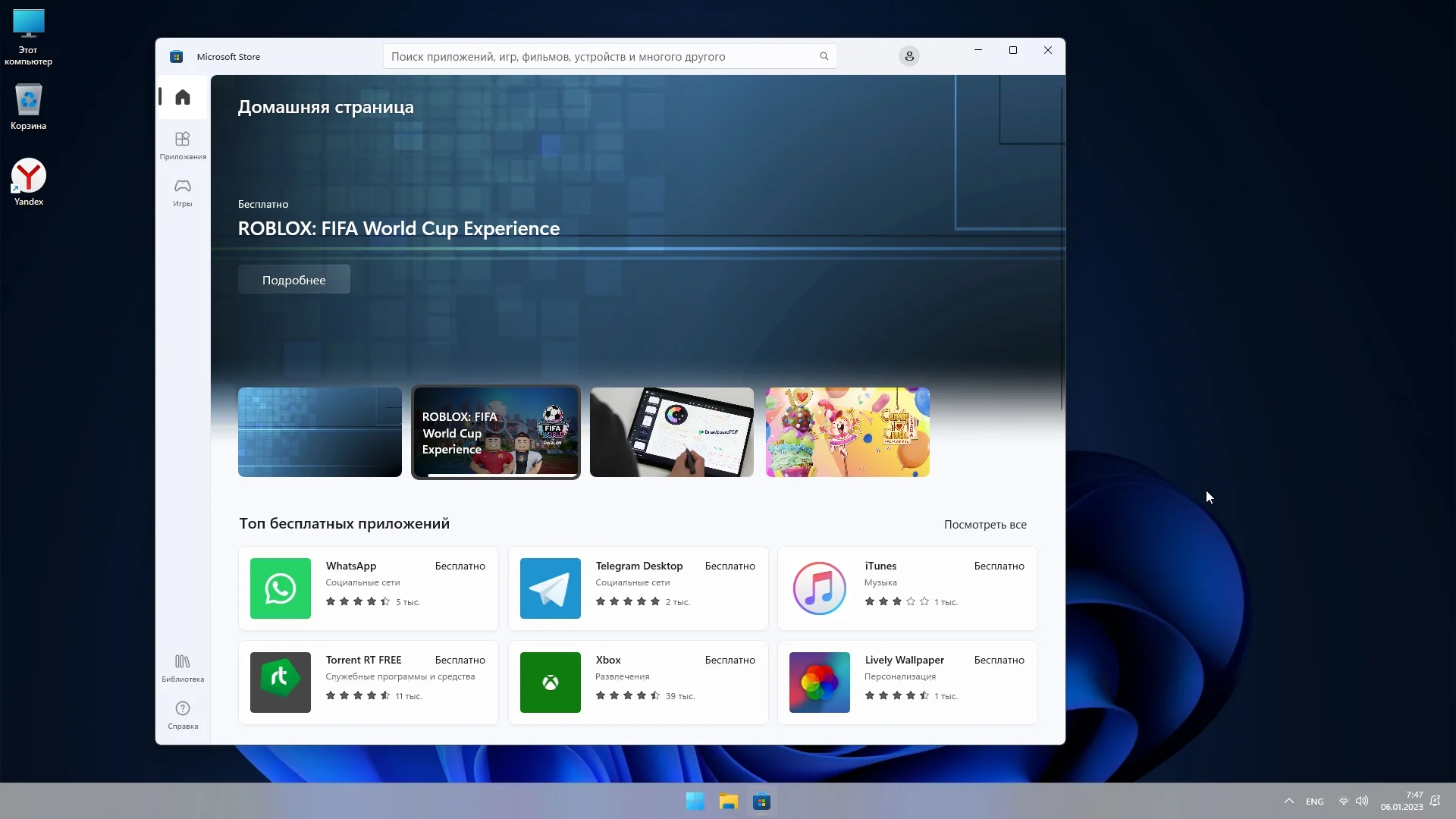
Task: Click the store search input field
Action: point(599,56)
